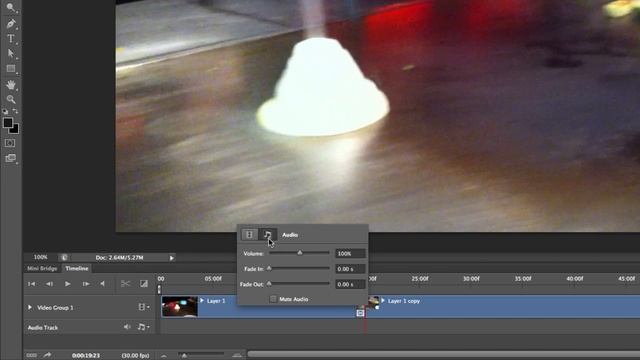Select the Rectangle shape tool
Image resolution: width=640 pixels, height=360 pixels.
point(11,69)
